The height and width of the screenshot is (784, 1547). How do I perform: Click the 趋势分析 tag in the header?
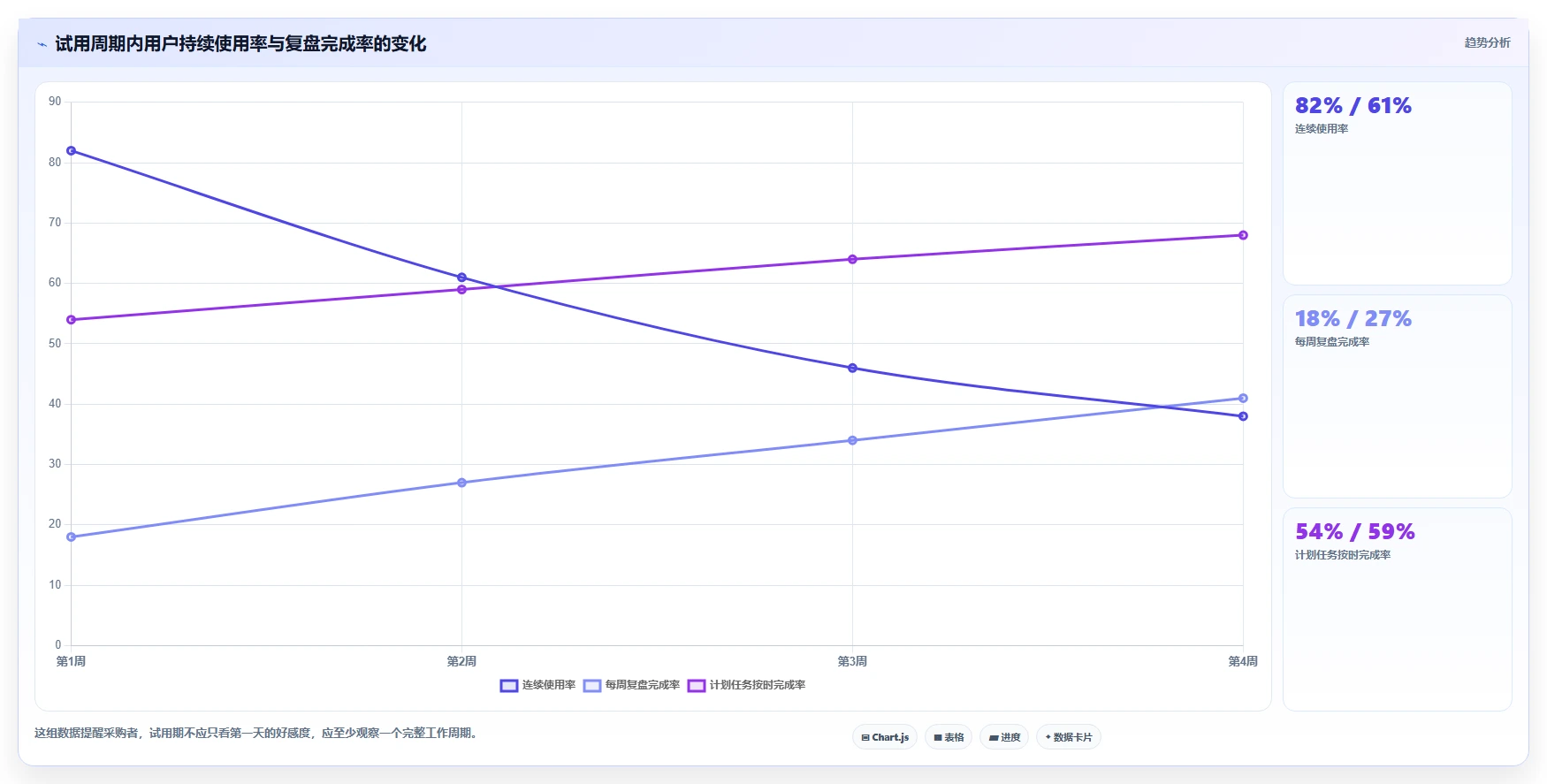click(1487, 42)
